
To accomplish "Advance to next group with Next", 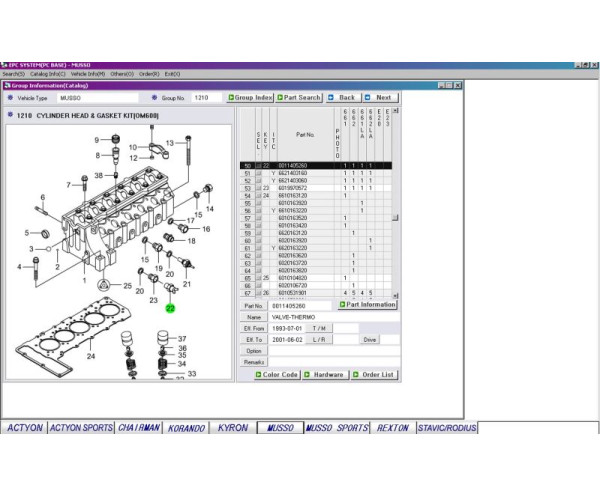I will pos(380,98).
